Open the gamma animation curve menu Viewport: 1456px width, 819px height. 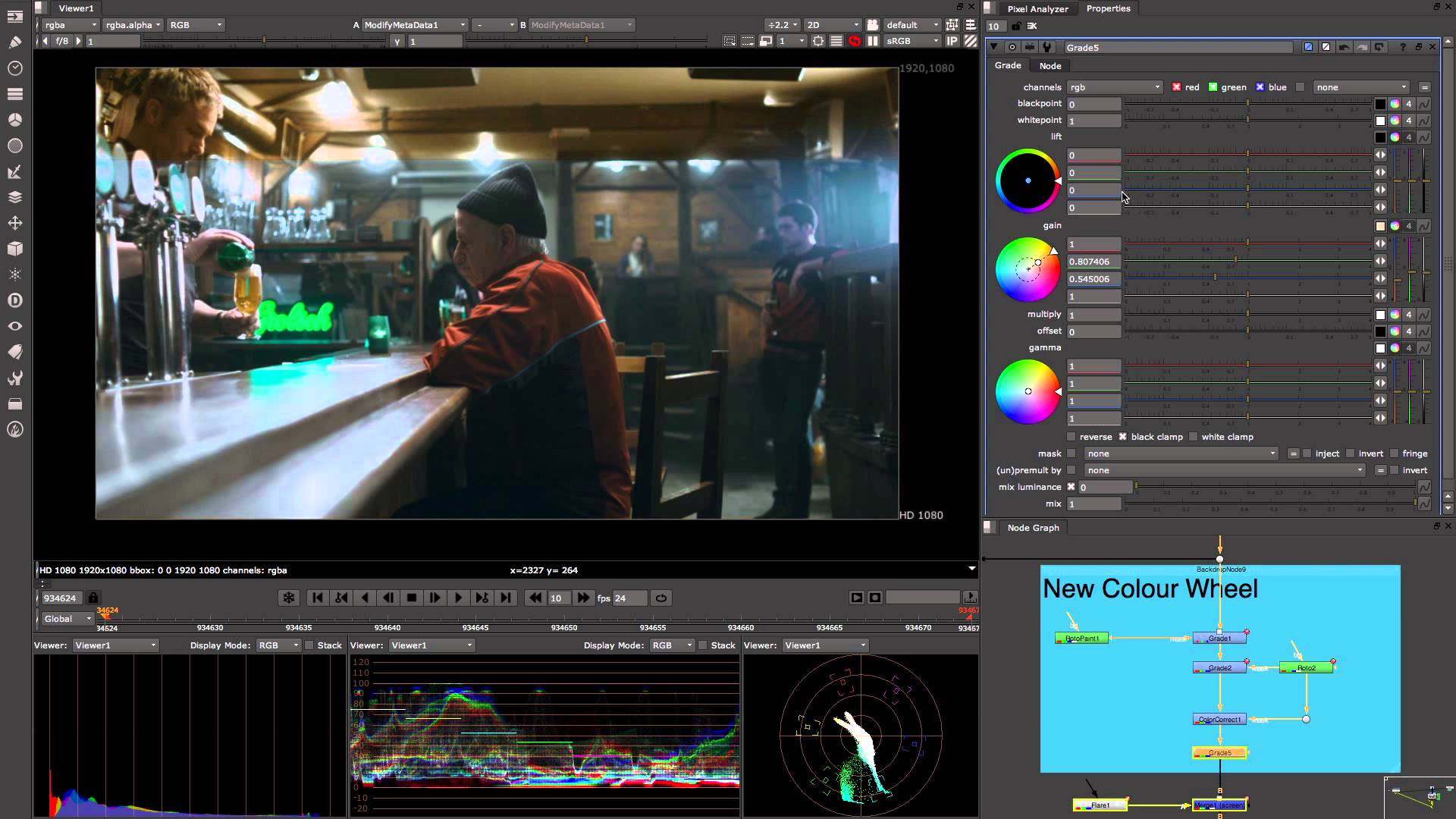point(1423,348)
